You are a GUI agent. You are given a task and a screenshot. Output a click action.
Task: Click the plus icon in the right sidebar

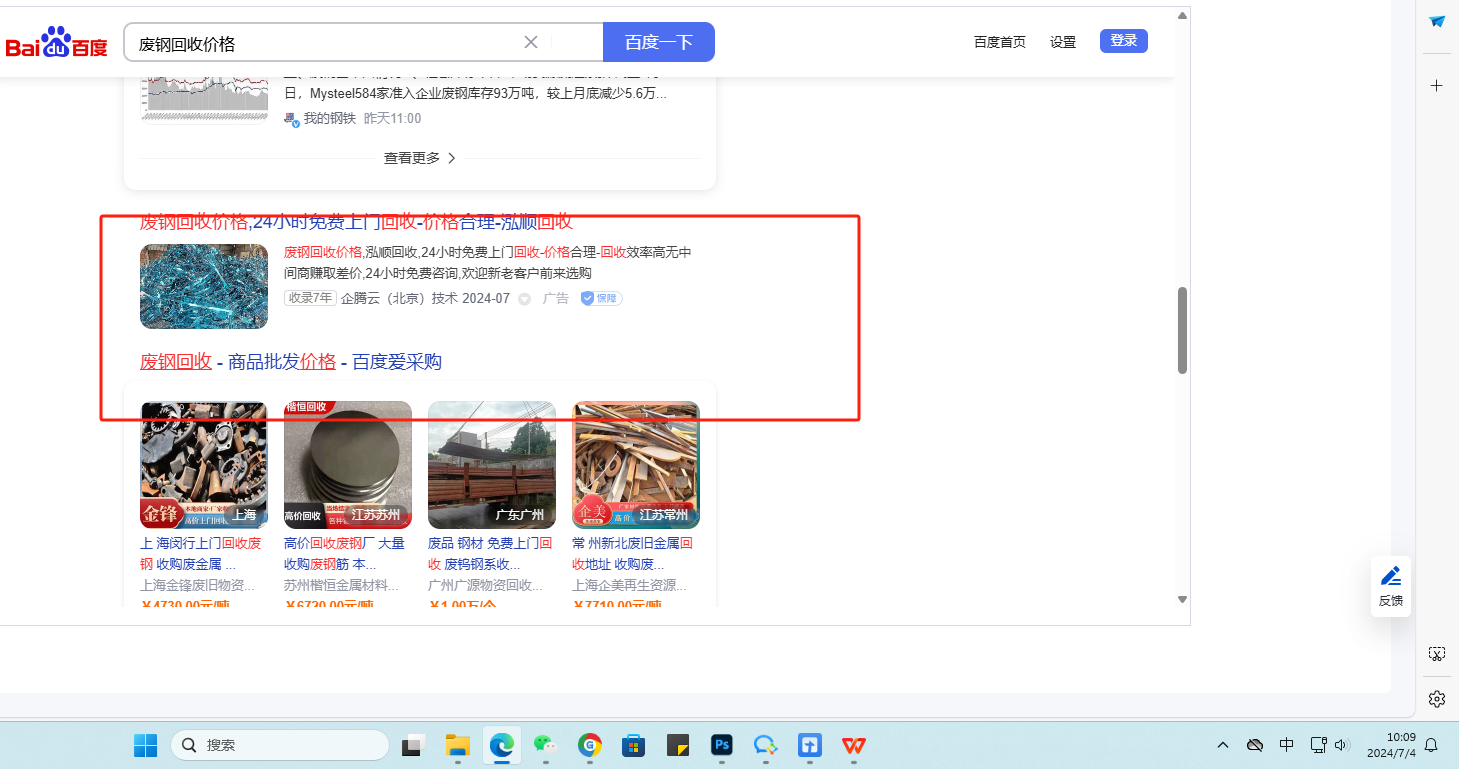[1436, 85]
